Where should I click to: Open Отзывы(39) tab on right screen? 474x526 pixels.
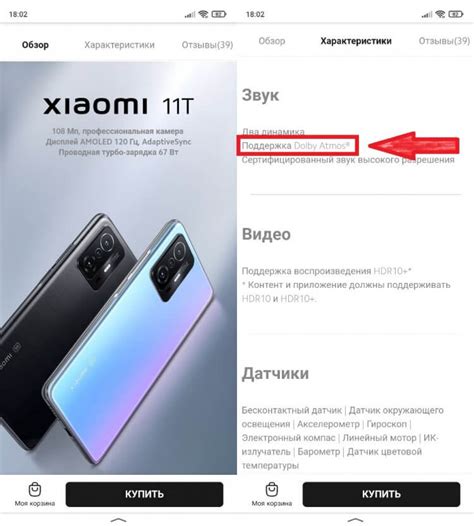tap(444, 41)
